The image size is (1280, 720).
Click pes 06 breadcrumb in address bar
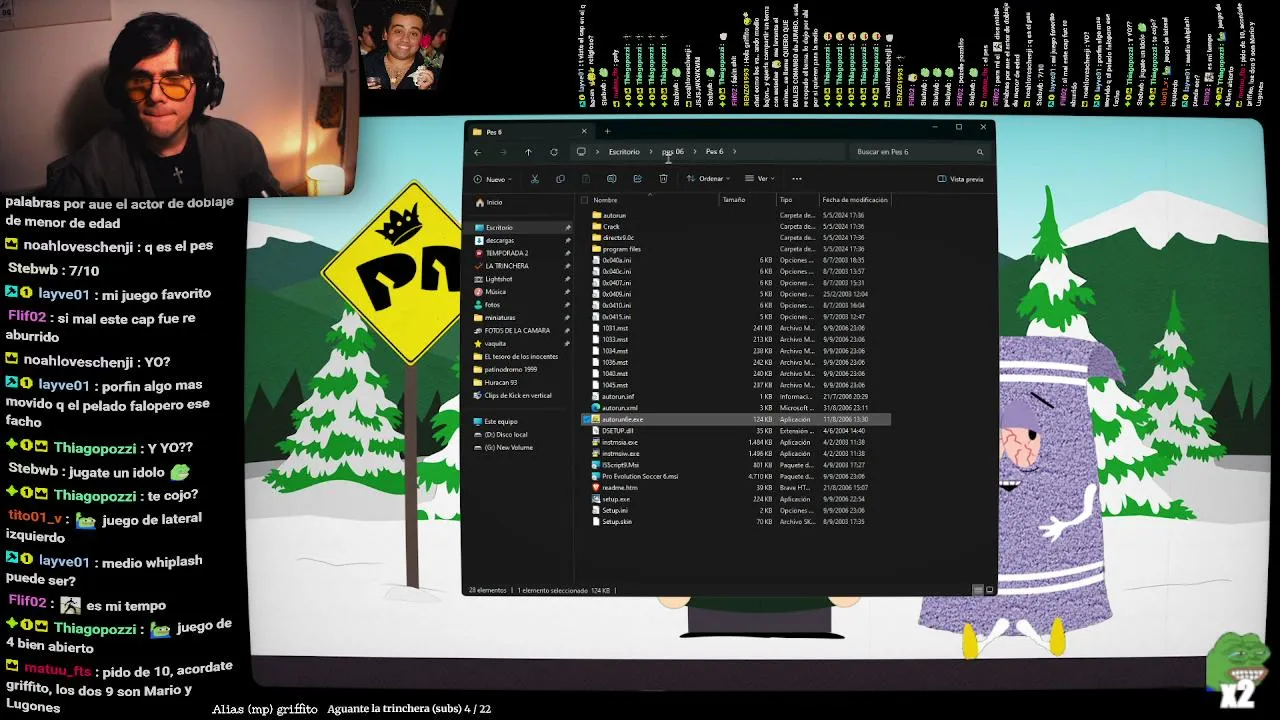(x=673, y=152)
